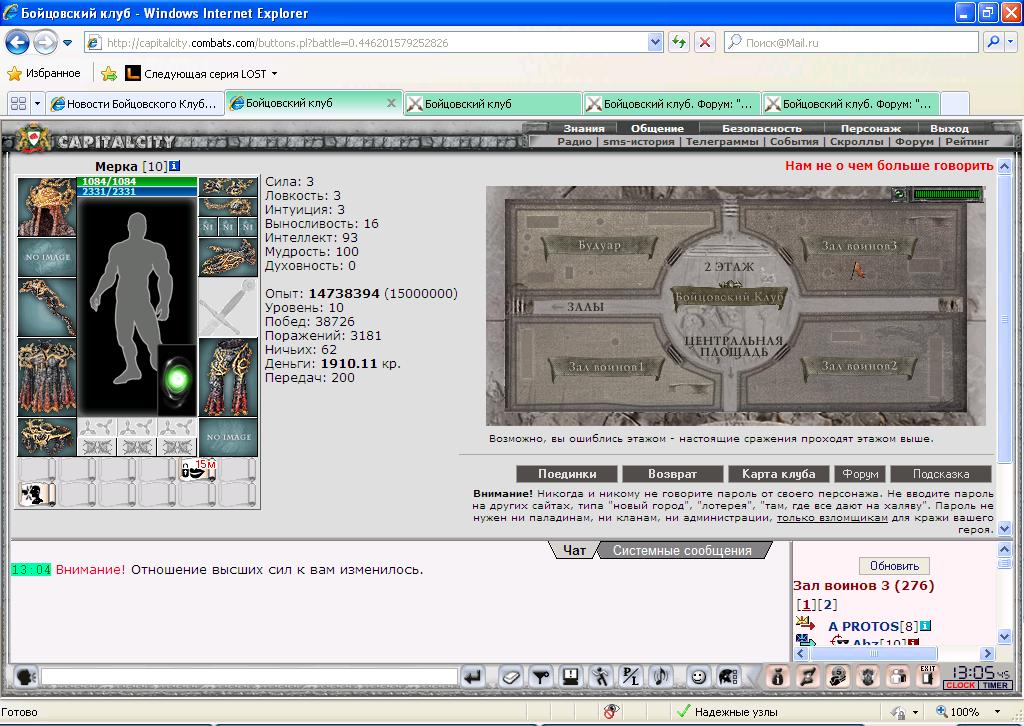Open the Знания menu
The image size is (1024, 726).
(x=584, y=129)
